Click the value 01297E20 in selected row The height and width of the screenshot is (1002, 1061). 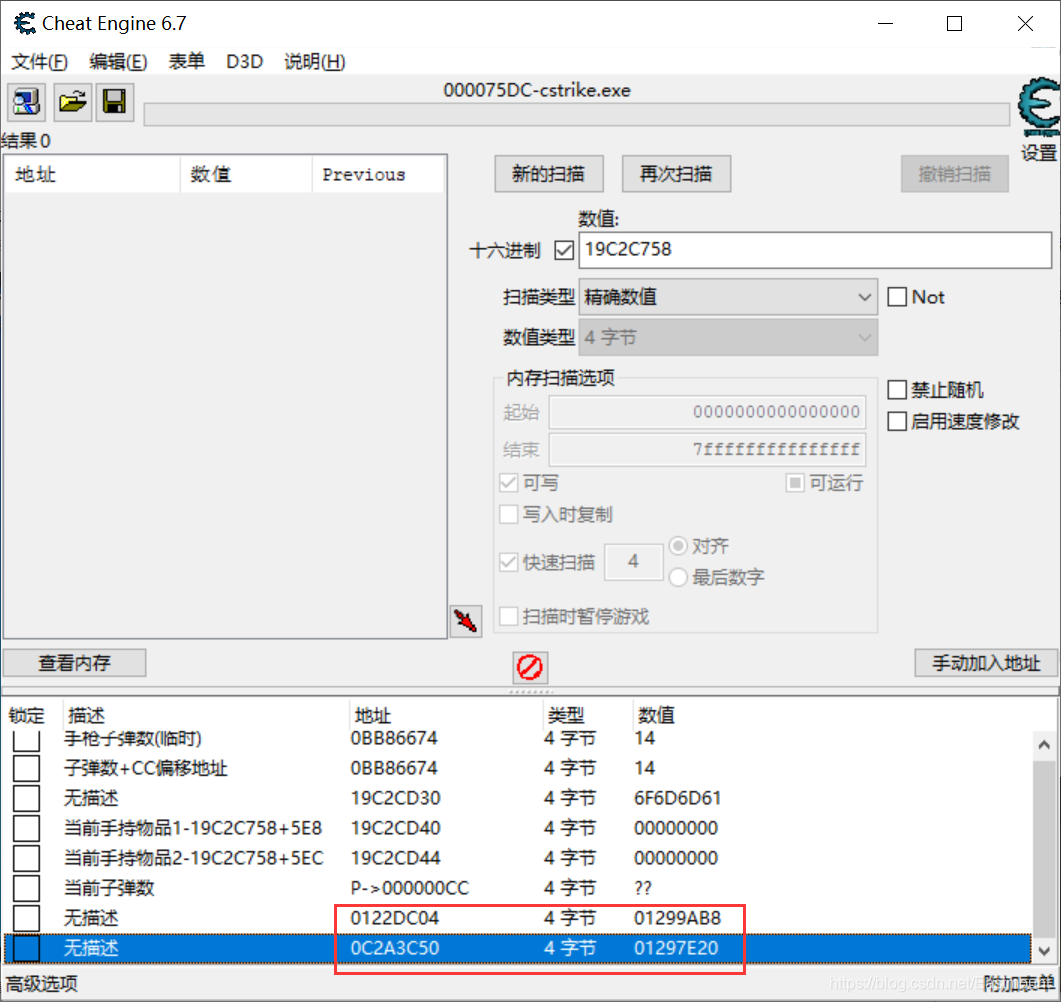[676, 948]
